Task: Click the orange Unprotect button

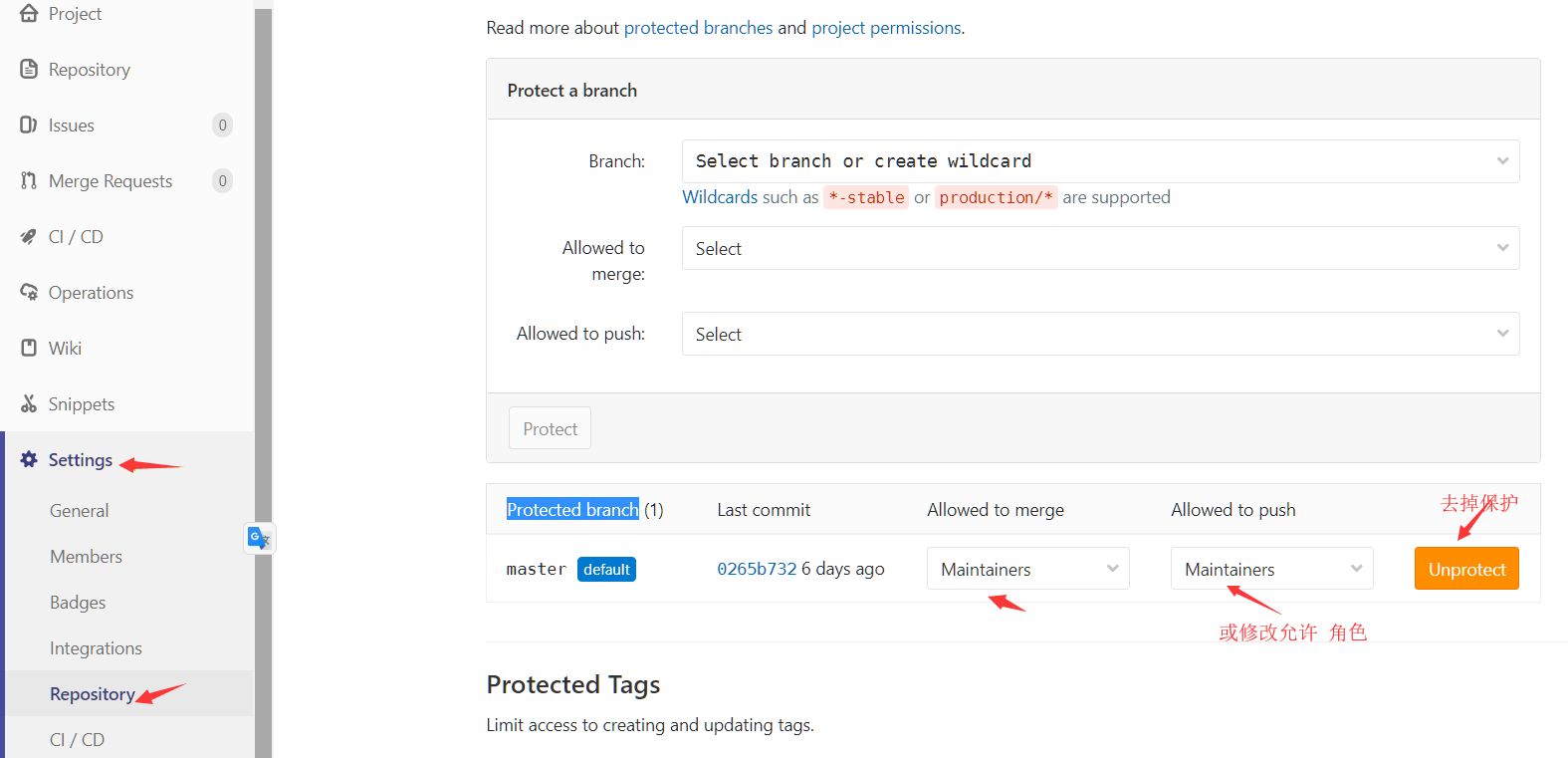Action: [x=1466, y=569]
